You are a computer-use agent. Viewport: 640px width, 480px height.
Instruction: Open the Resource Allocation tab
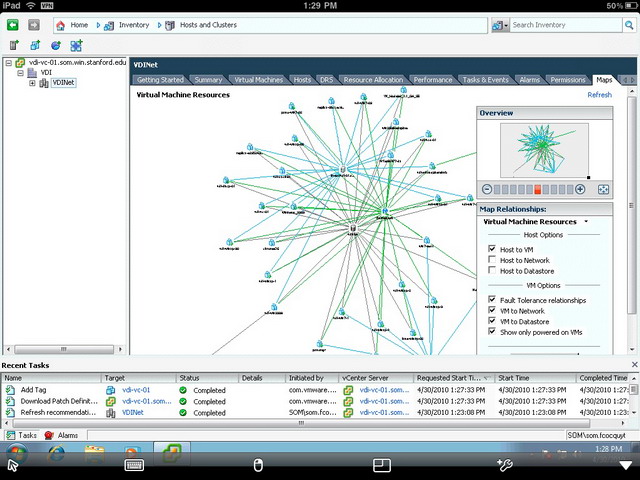[x=373, y=80]
